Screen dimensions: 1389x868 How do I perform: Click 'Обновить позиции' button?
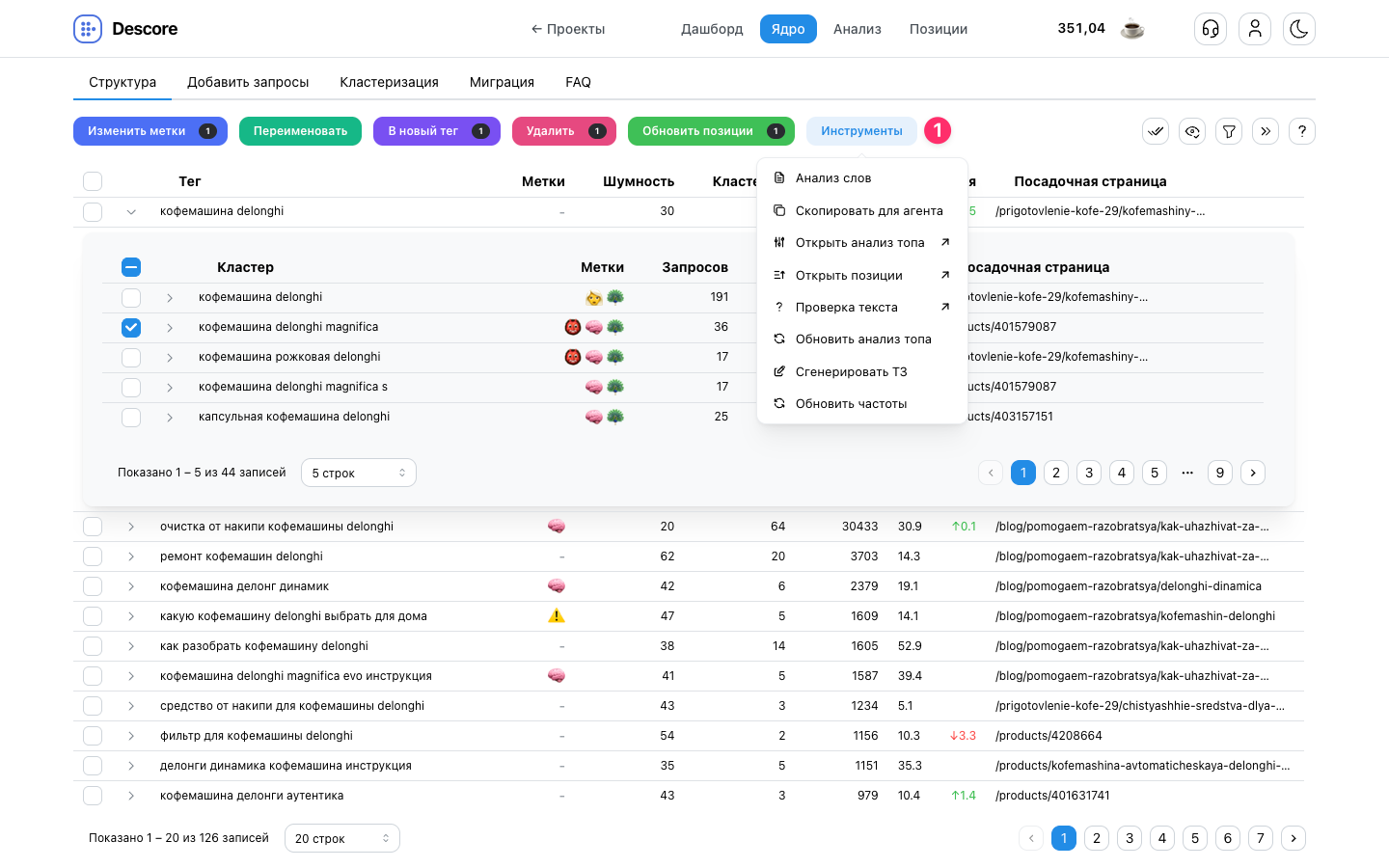[711, 131]
